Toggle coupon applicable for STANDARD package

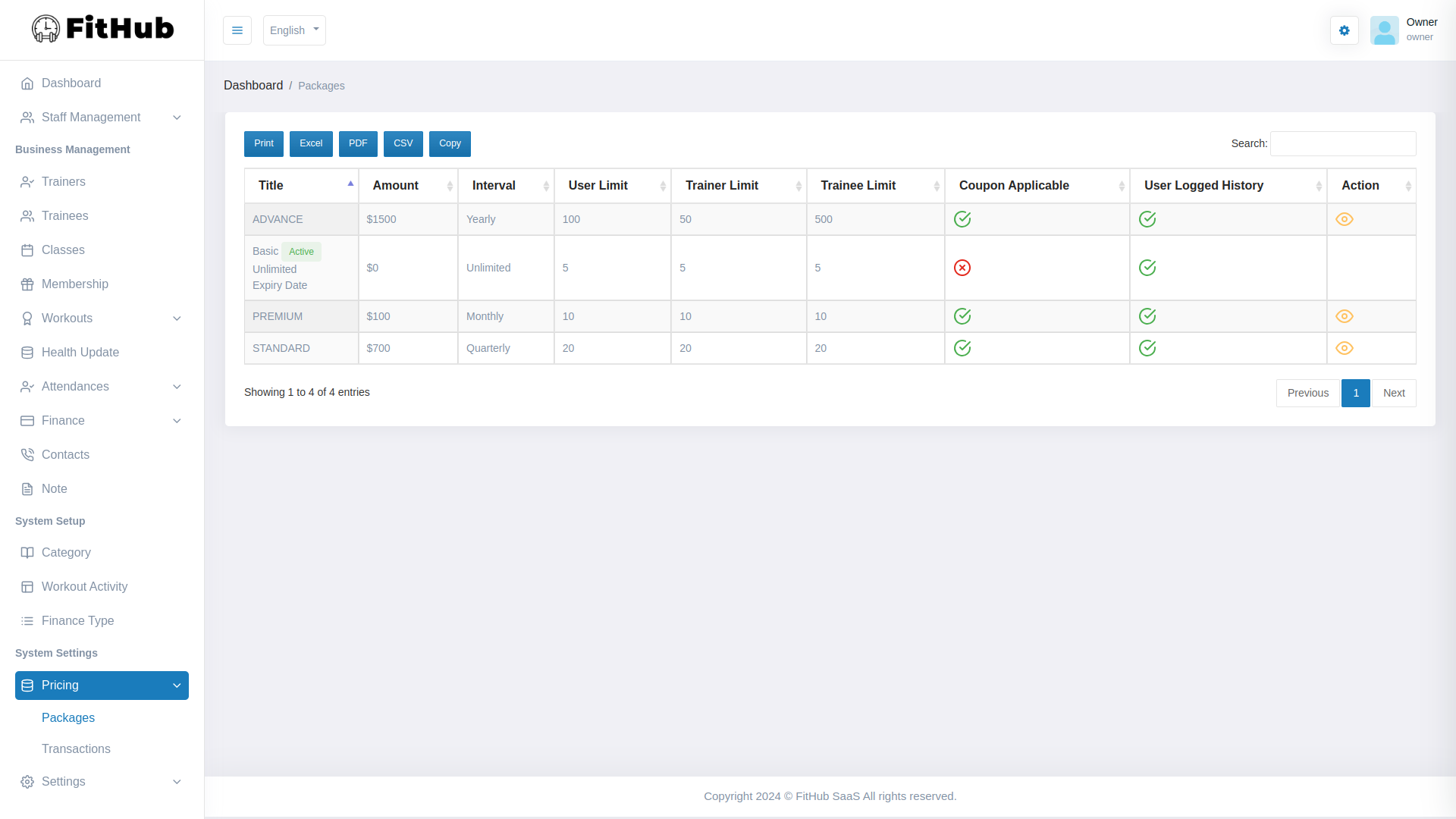[962, 348]
